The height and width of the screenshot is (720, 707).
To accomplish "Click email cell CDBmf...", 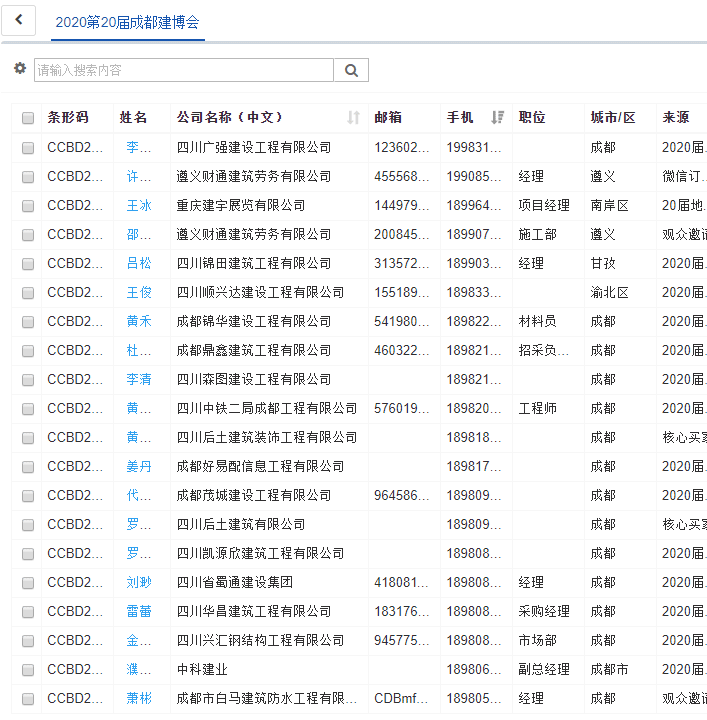I will [401, 698].
